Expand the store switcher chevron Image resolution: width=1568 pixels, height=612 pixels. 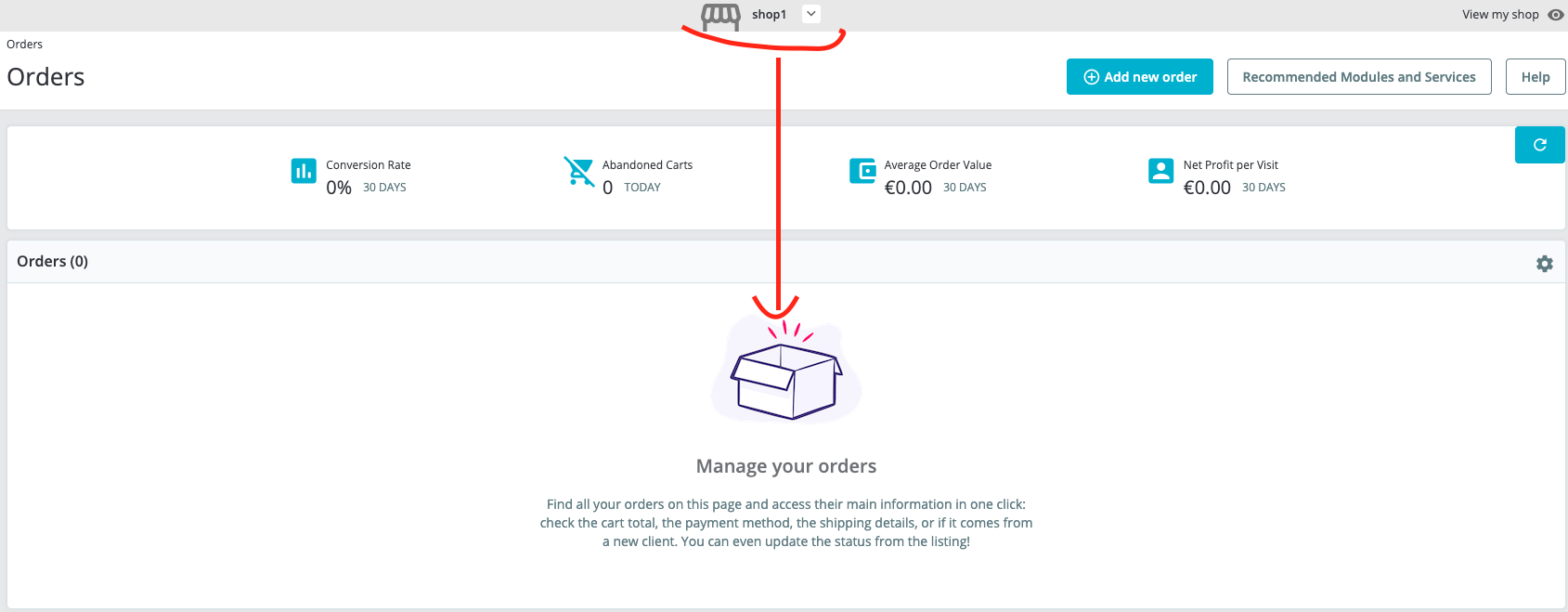[810, 14]
